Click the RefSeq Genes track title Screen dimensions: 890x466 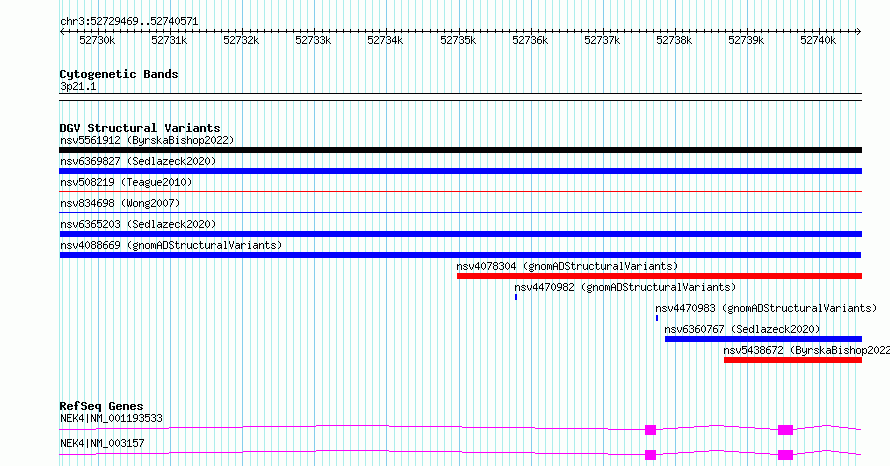tap(101, 406)
